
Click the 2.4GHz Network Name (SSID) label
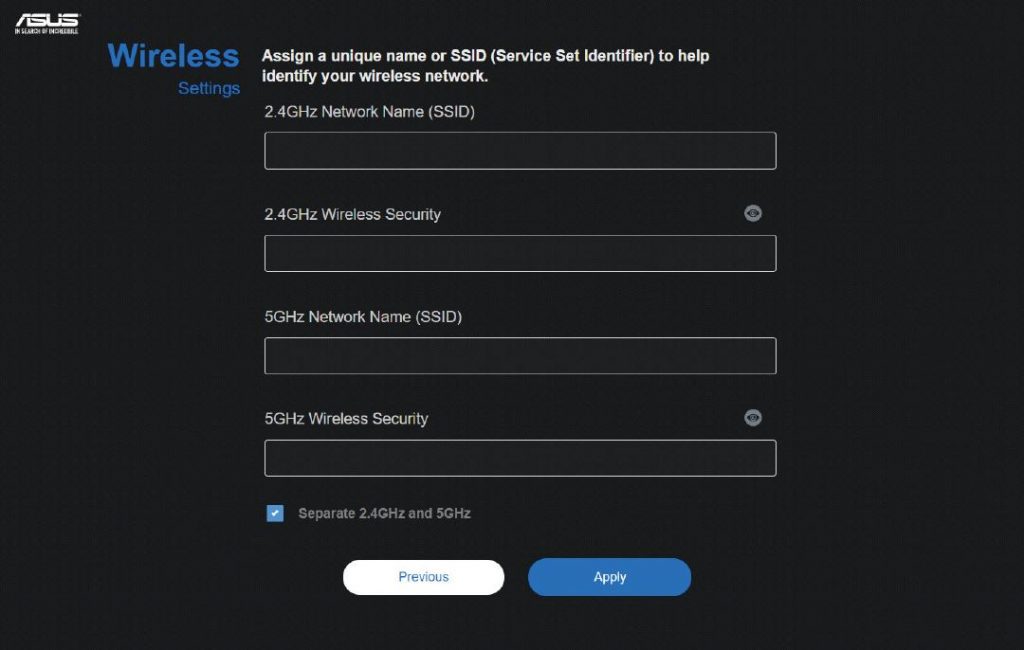pos(369,112)
